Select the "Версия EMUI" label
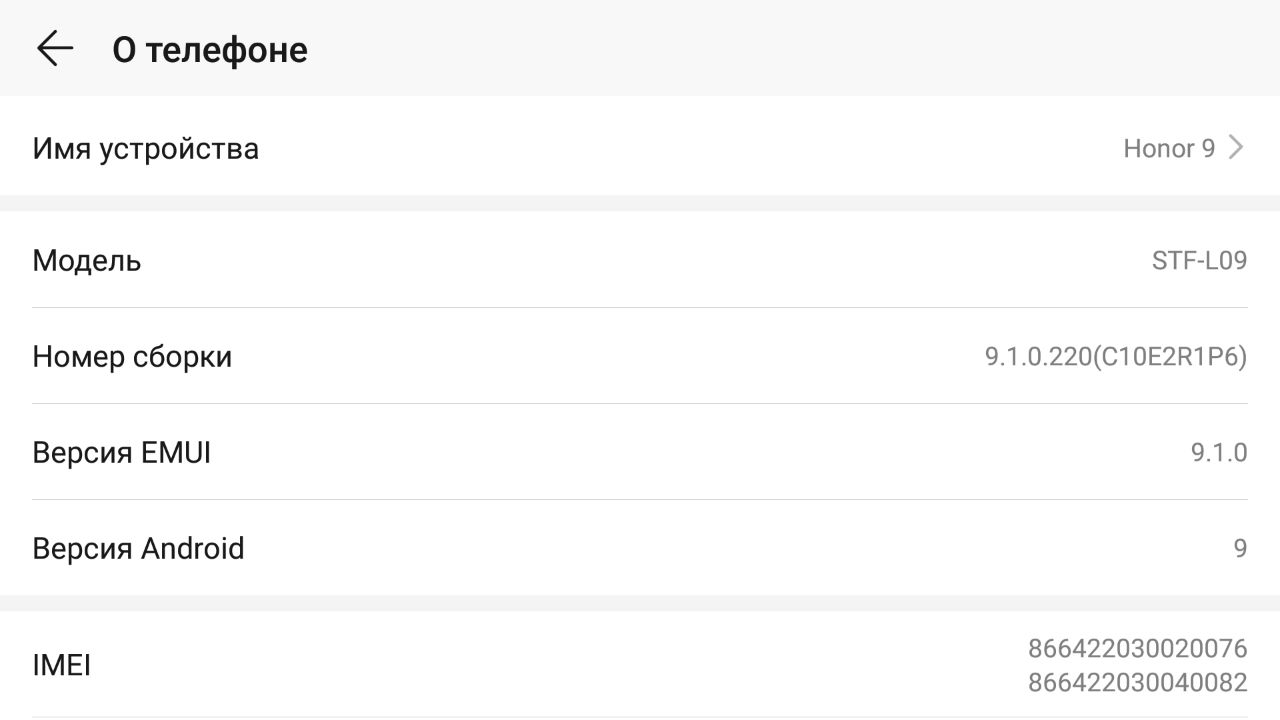 pos(122,452)
